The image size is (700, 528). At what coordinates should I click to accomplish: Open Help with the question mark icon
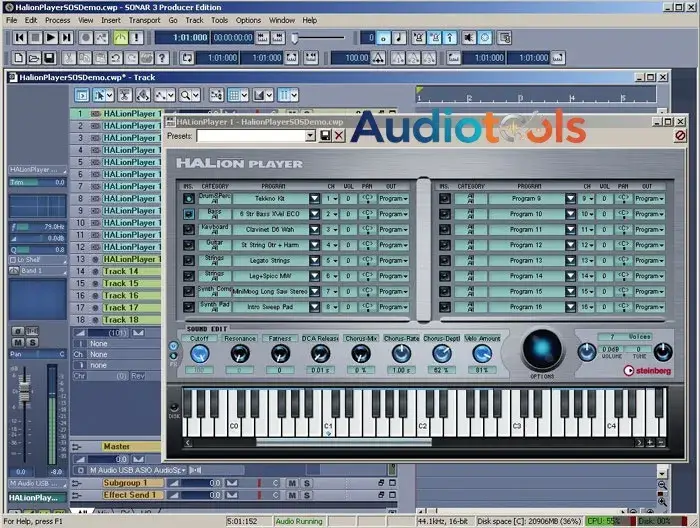(162, 58)
